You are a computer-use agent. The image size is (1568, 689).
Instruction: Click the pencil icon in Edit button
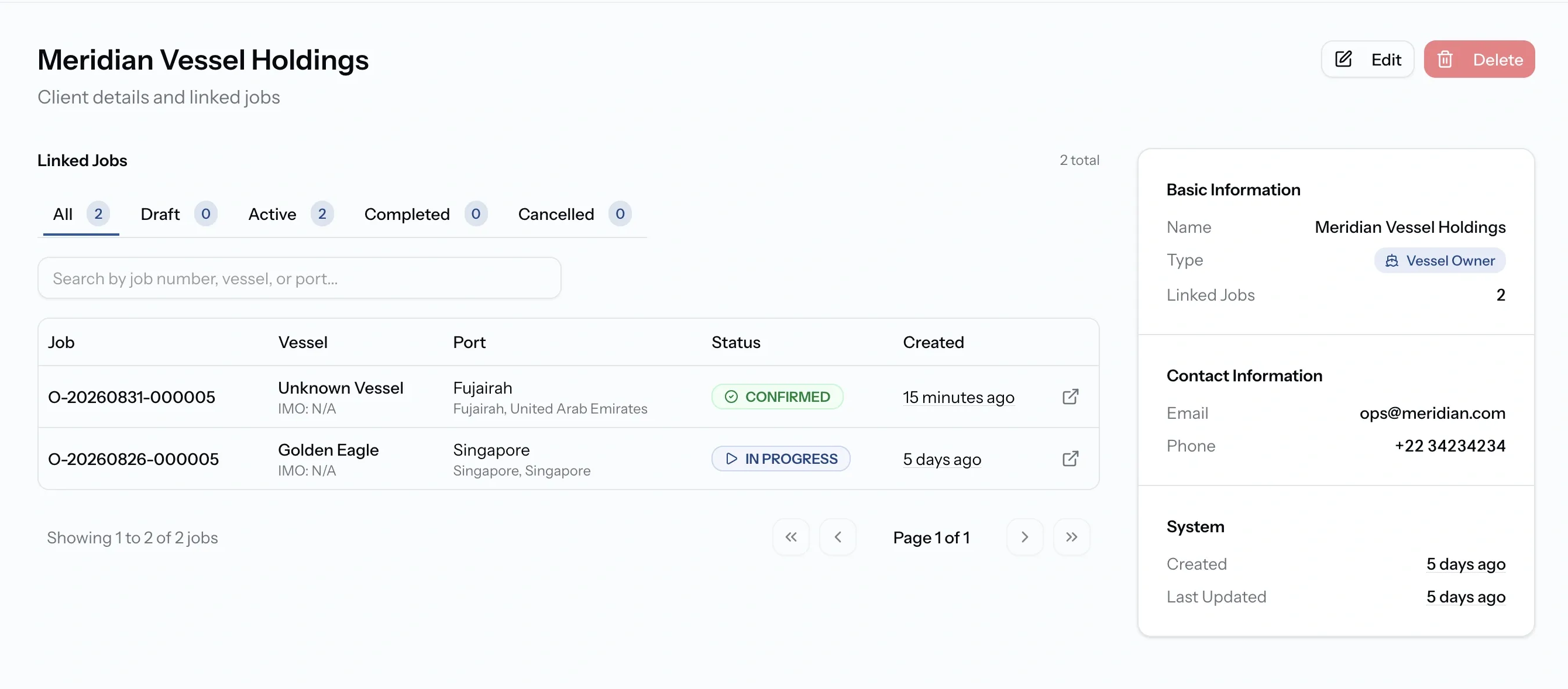pos(1343,59)
